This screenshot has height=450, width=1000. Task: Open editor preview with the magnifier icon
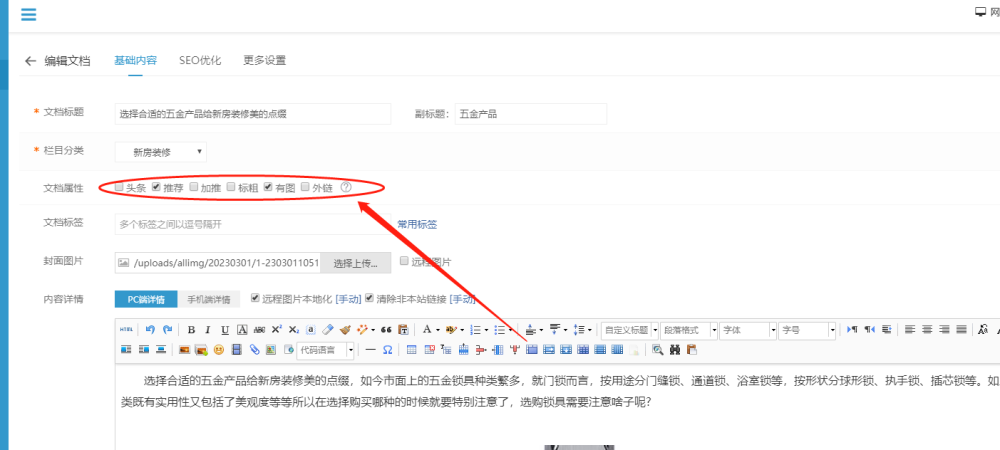[658, 350]
